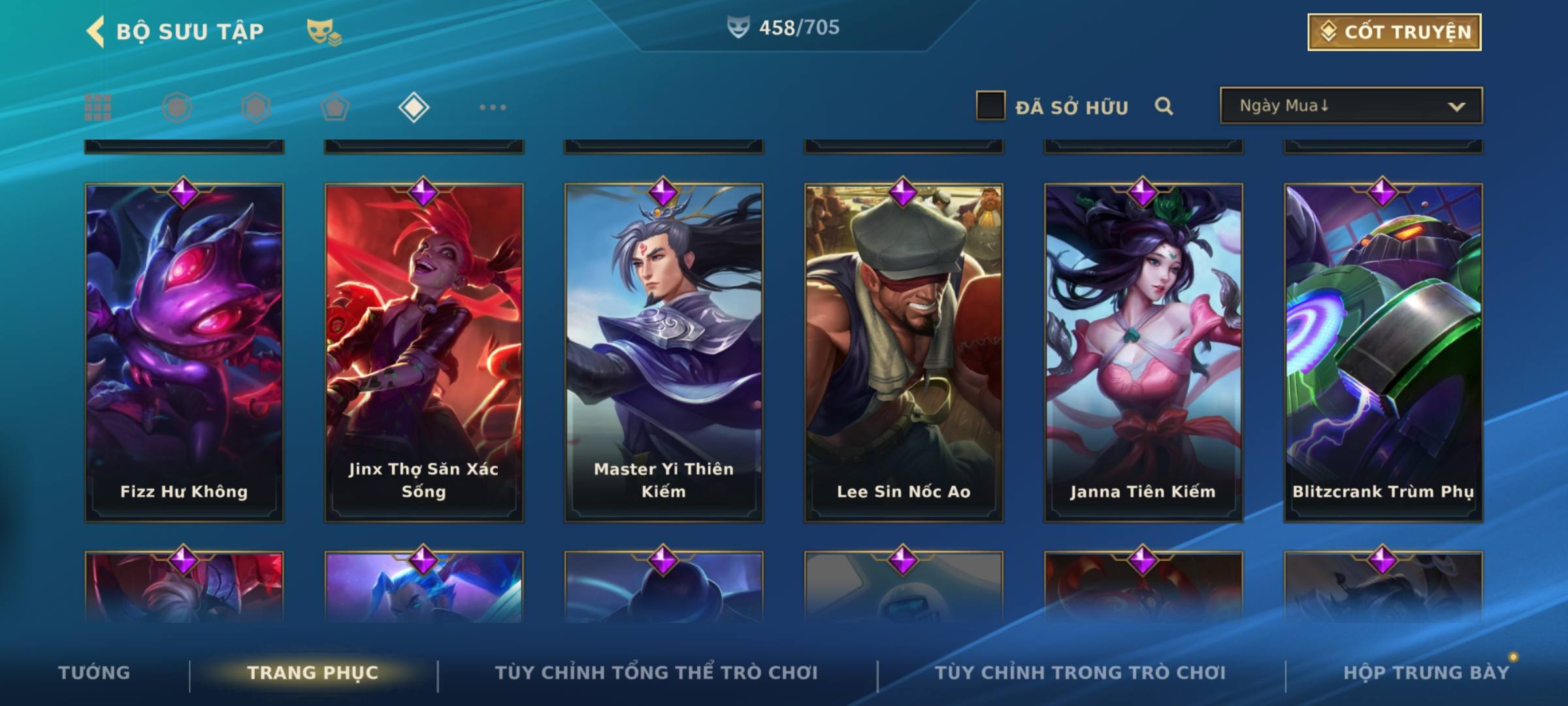1568x706 pixels.
Task: Select the pentagon rarity filter icon
Action: tap(335, 107)
